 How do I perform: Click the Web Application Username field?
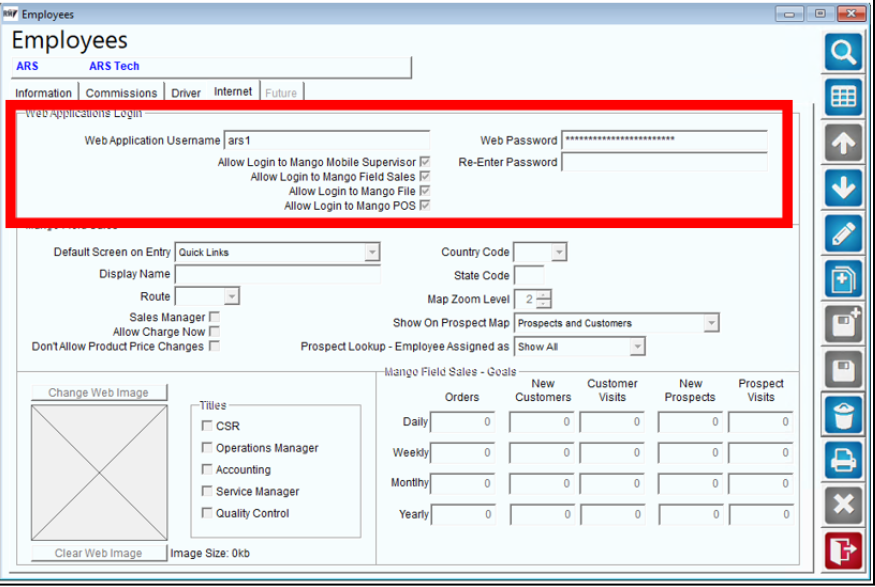click(x=326, y=140)
